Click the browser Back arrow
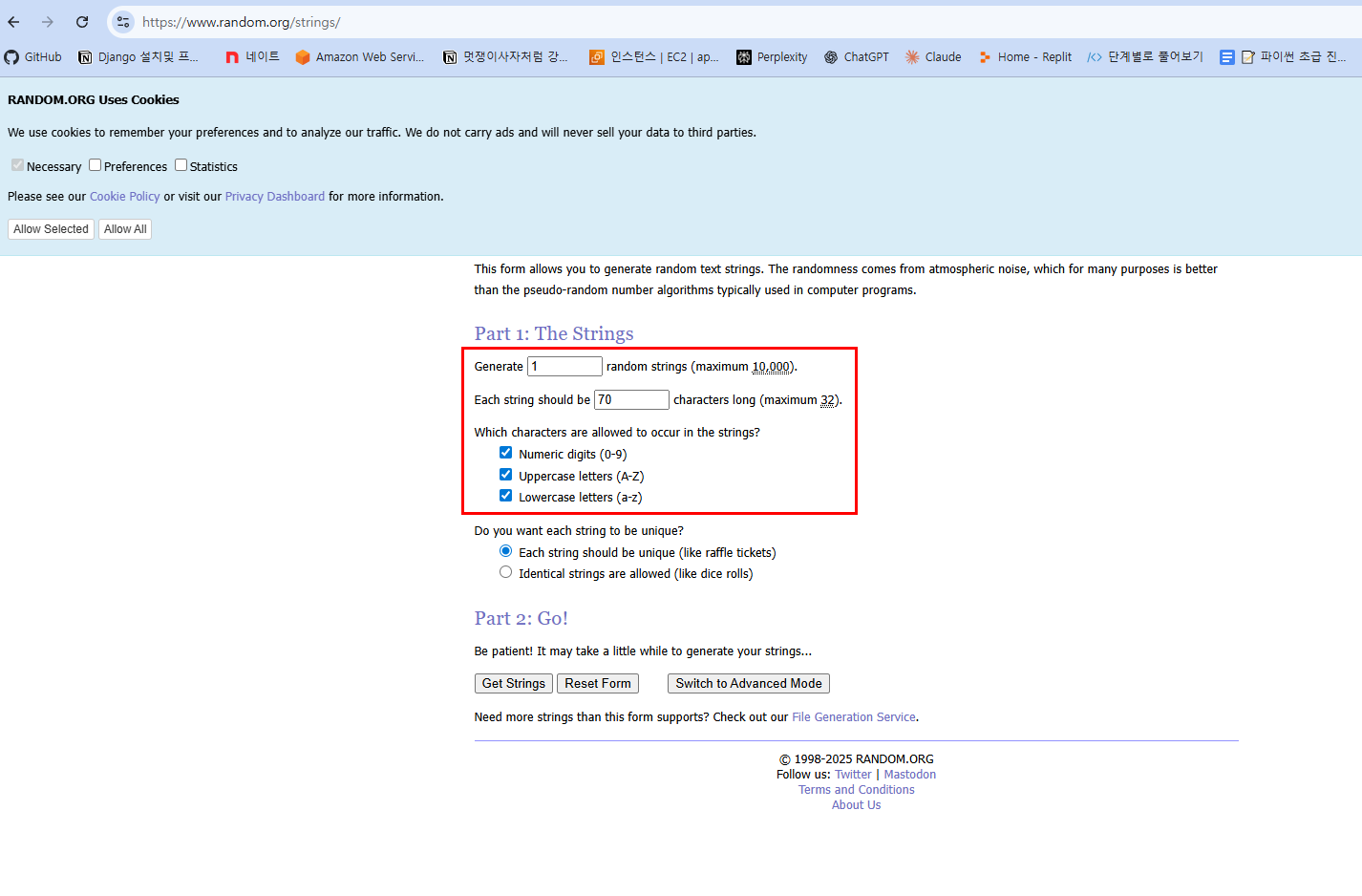This screenshot has width=1362, height=896. [14, 22]
